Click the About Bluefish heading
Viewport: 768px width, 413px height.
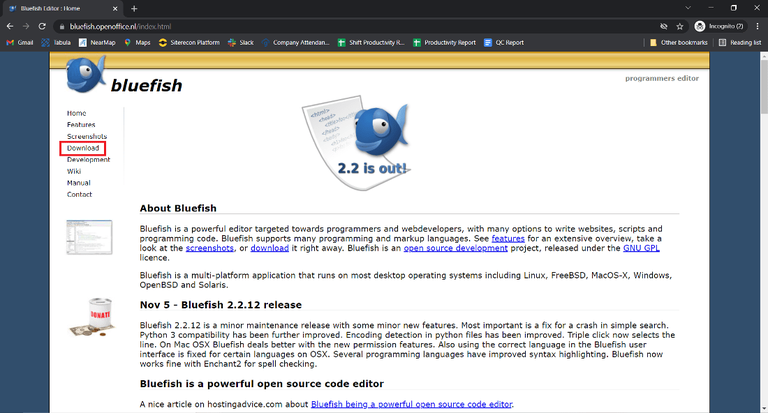(178, 208)
